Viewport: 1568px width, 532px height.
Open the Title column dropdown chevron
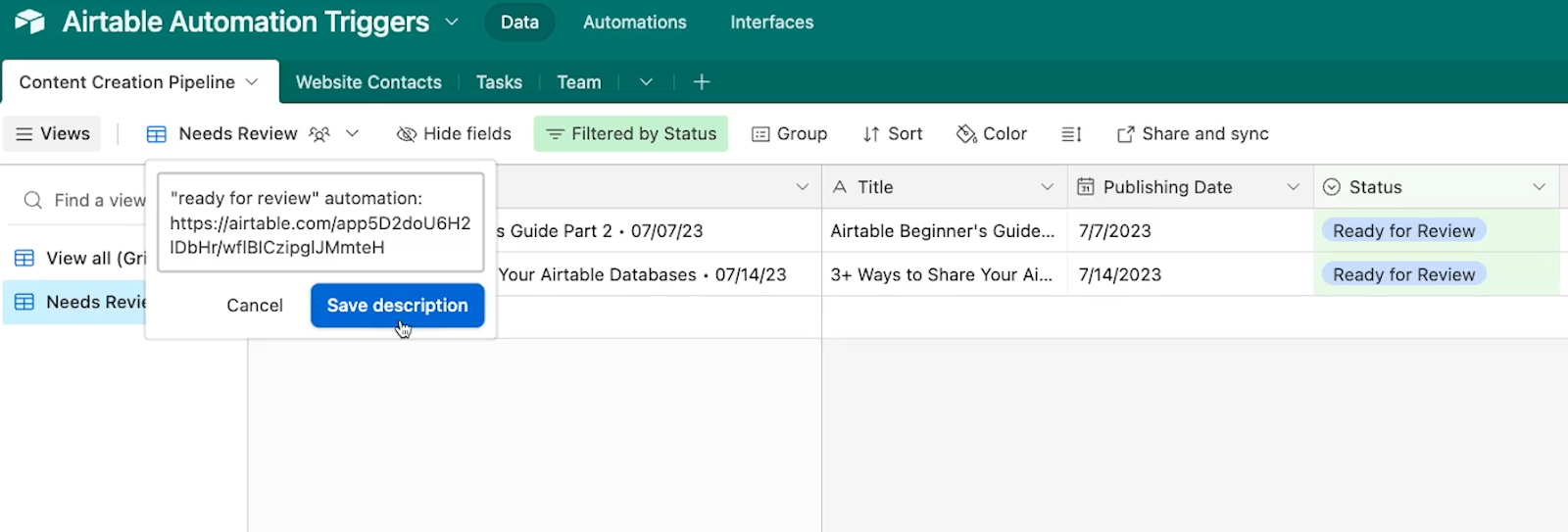pos(1048,187)
